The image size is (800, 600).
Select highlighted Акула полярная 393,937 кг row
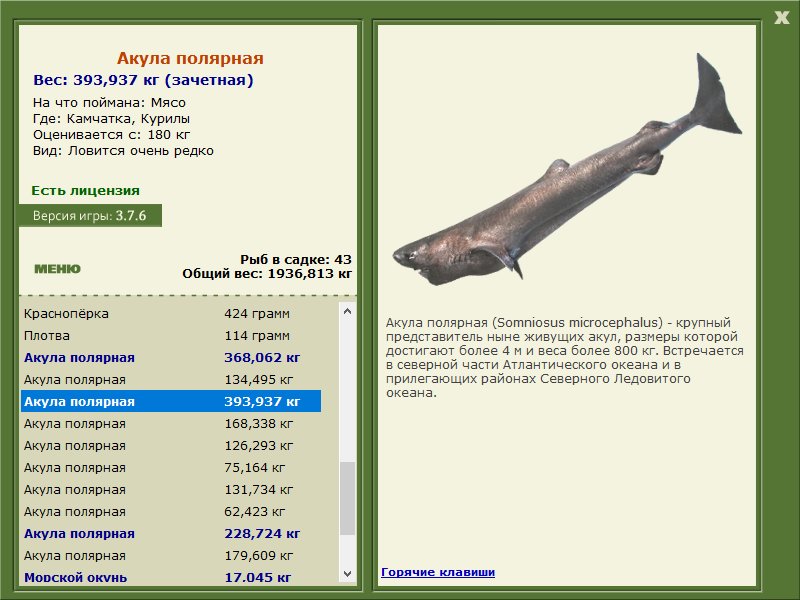coord(171,401)
